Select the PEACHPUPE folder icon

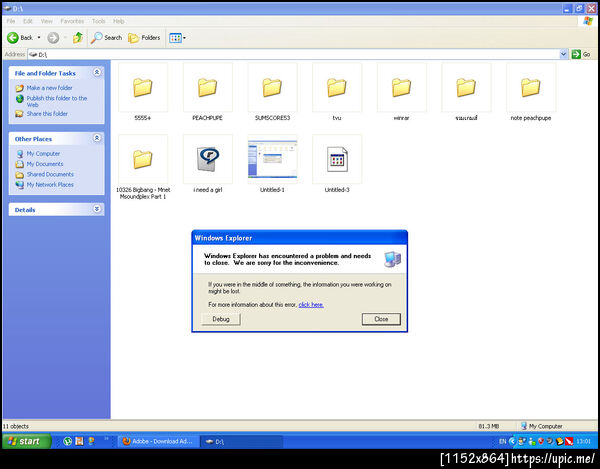pos(207,88)
